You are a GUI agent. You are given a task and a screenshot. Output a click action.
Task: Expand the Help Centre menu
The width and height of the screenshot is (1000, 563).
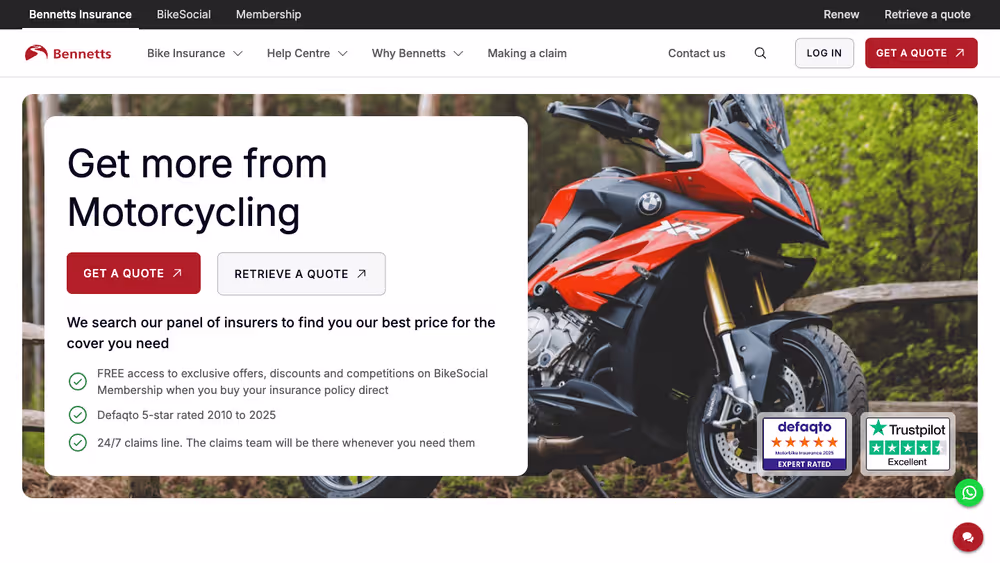(x=307, y=53)
